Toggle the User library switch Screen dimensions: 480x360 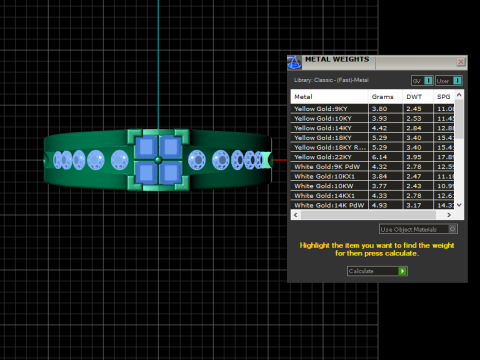click(x=449, y=81)
